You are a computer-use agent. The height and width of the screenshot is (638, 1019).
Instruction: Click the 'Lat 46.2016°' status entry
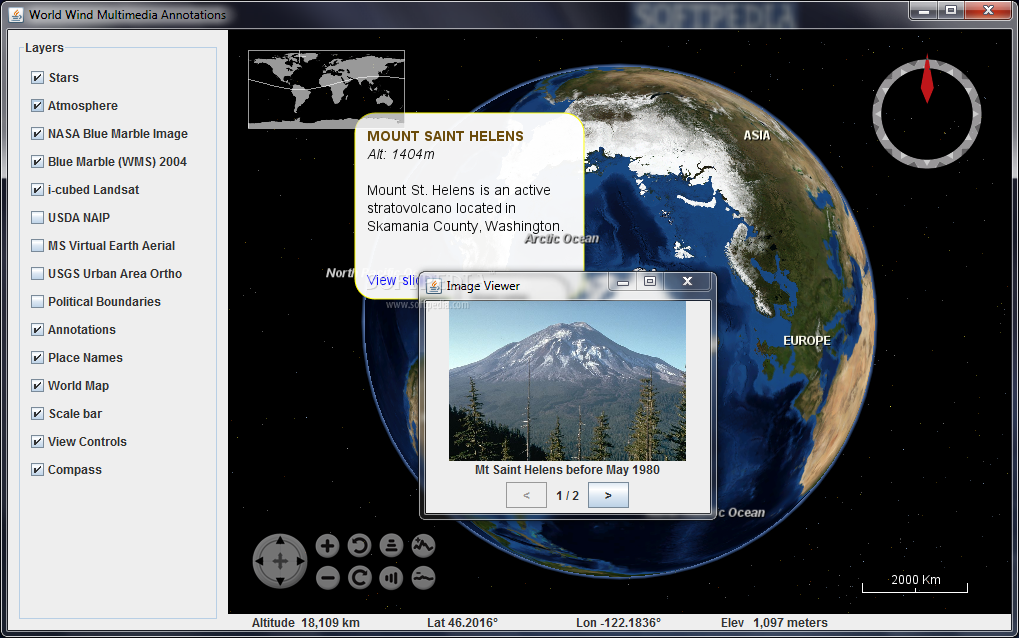point(462,622)
